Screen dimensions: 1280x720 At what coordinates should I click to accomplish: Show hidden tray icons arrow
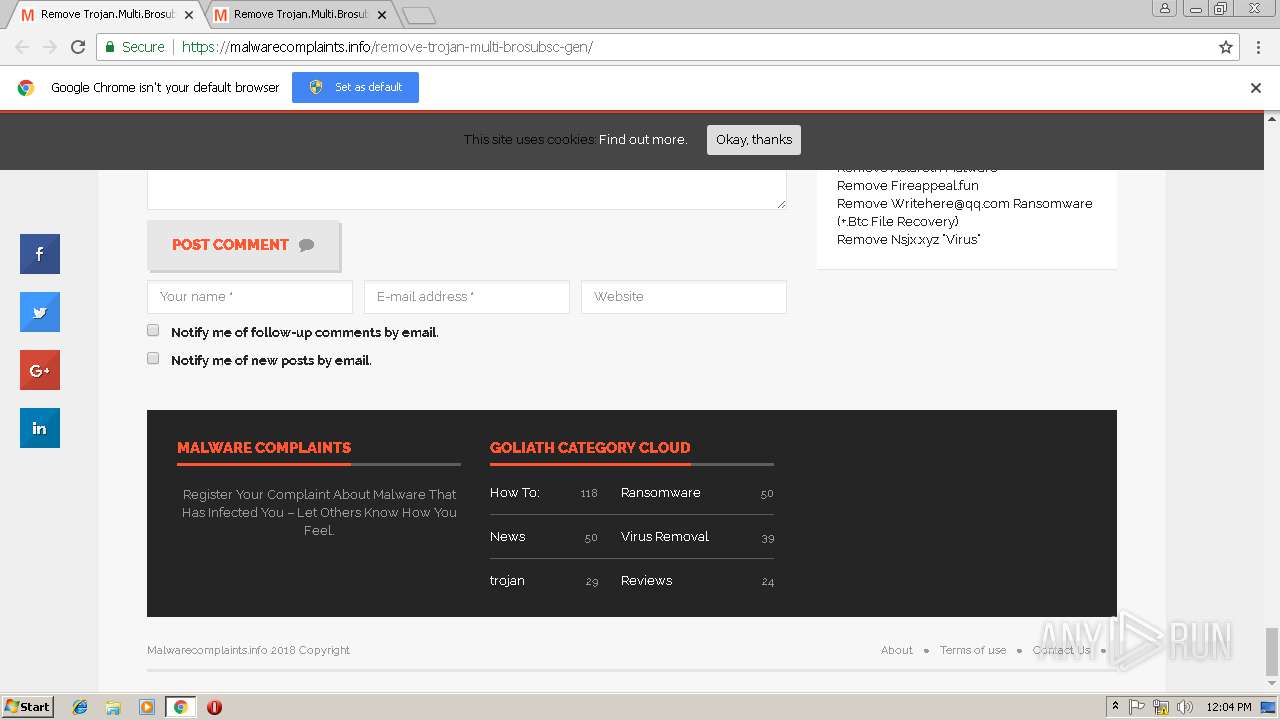pos(1115,707)
